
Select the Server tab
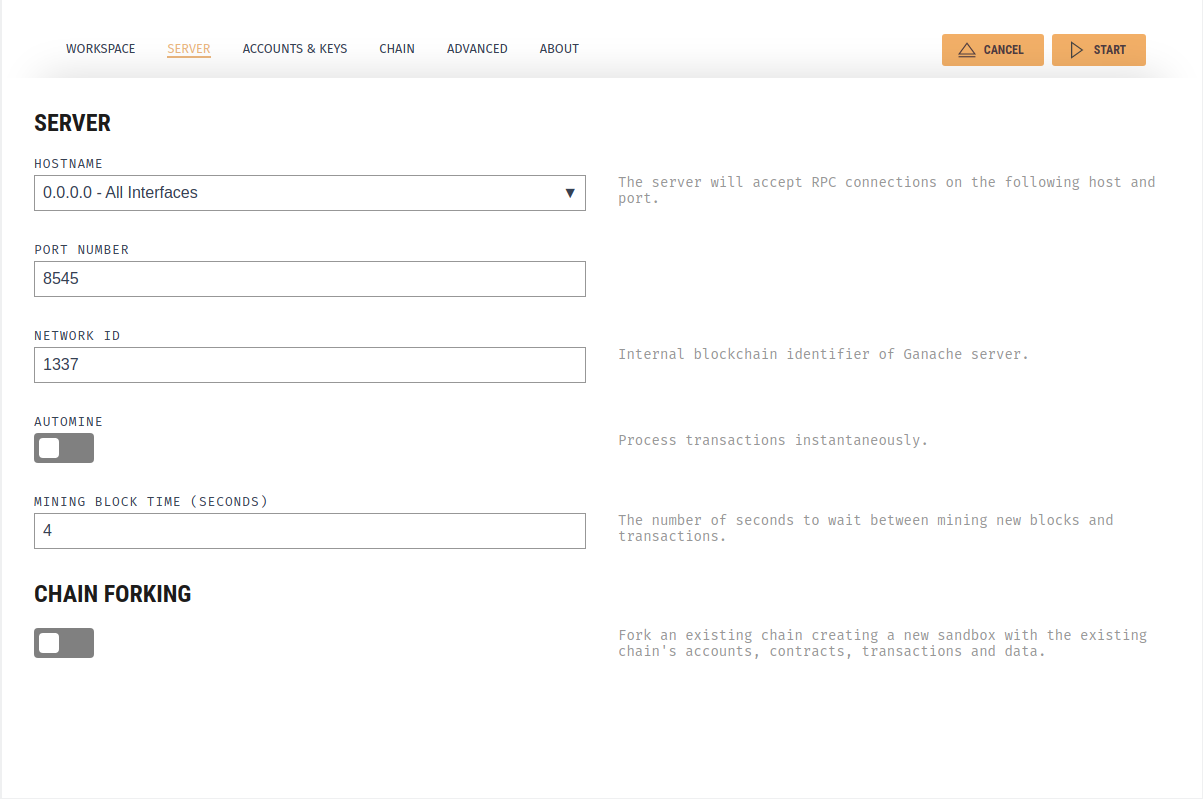(x=189, y=48)
